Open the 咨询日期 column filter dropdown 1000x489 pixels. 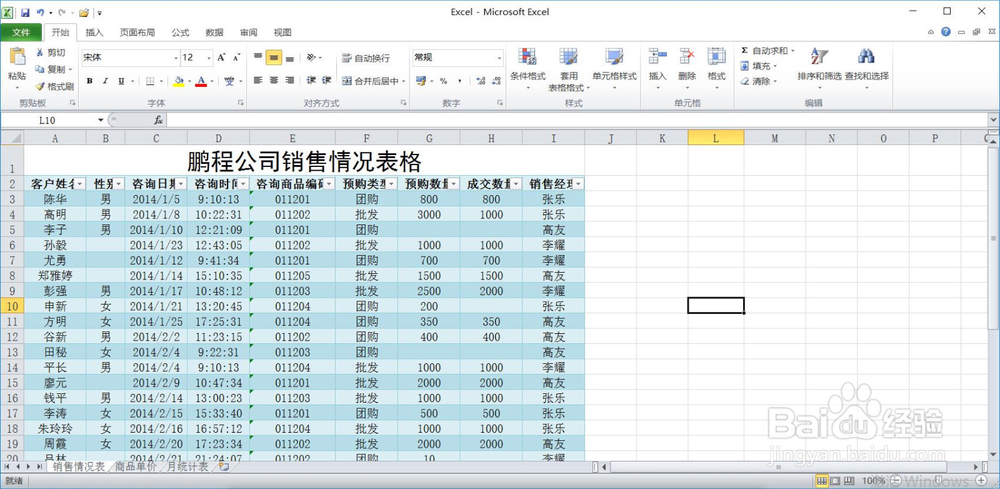coord(181,184)
